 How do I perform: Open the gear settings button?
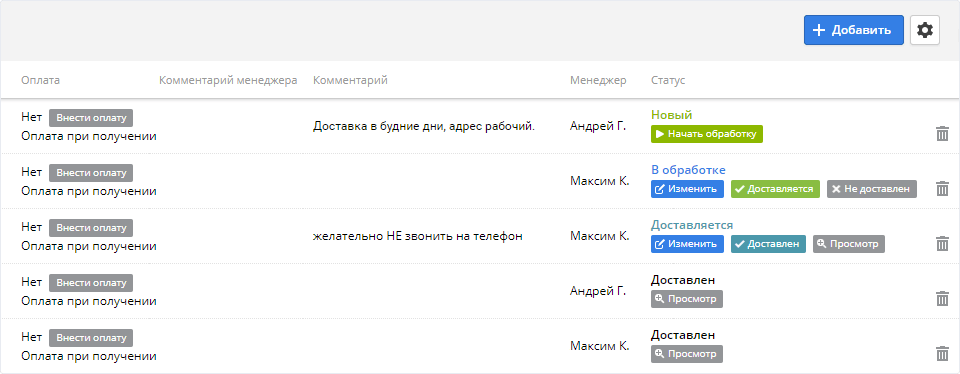[924, 30]
